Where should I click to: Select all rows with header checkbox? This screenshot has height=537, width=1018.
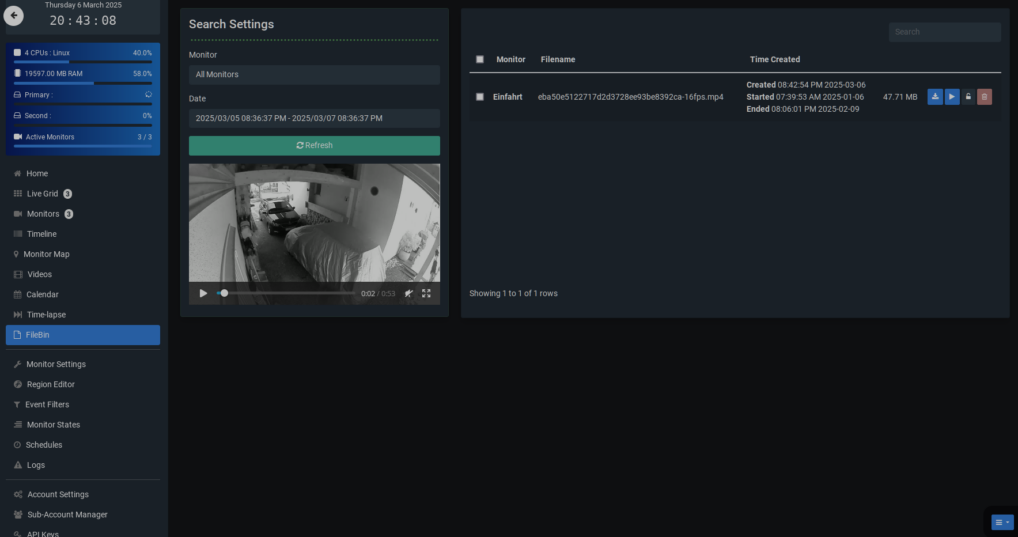[480, 60]
